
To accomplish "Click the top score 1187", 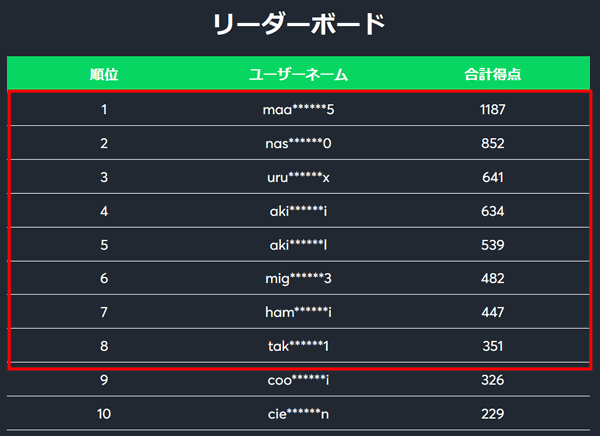I will pyautogui.click(x=493, y=110).
